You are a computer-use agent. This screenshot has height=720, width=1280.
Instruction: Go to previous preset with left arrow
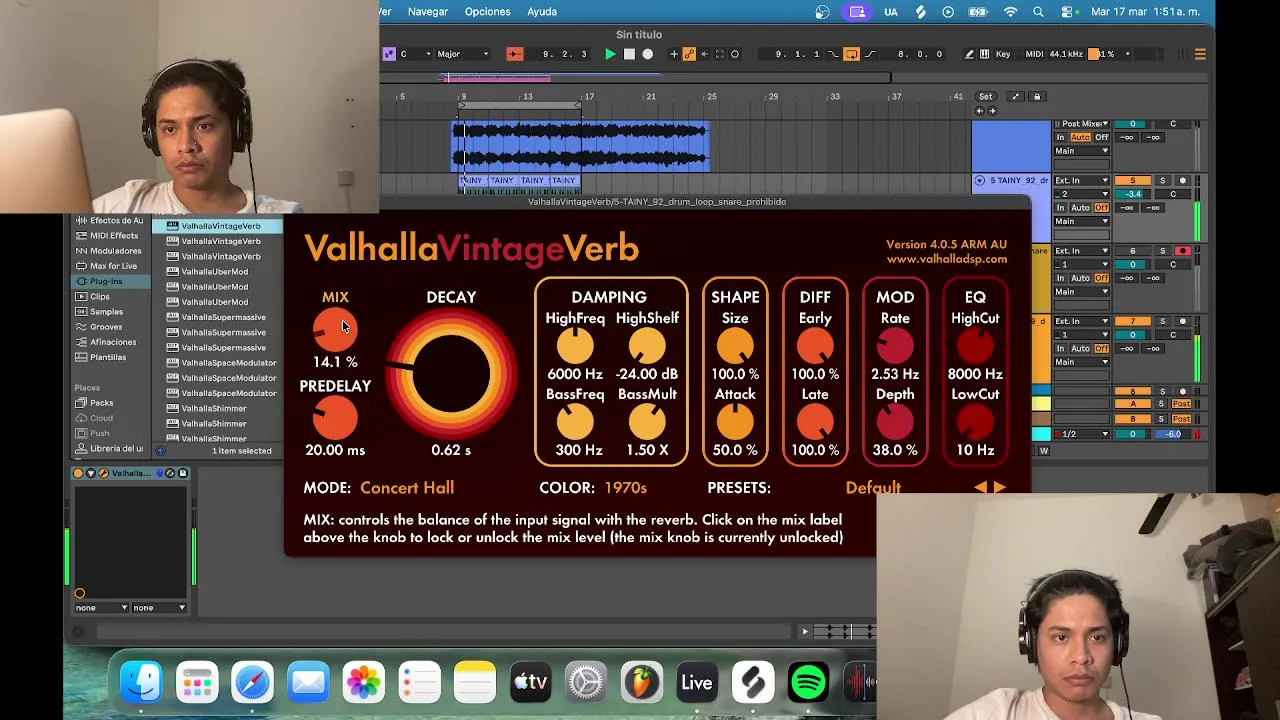[x=980, y=487]
